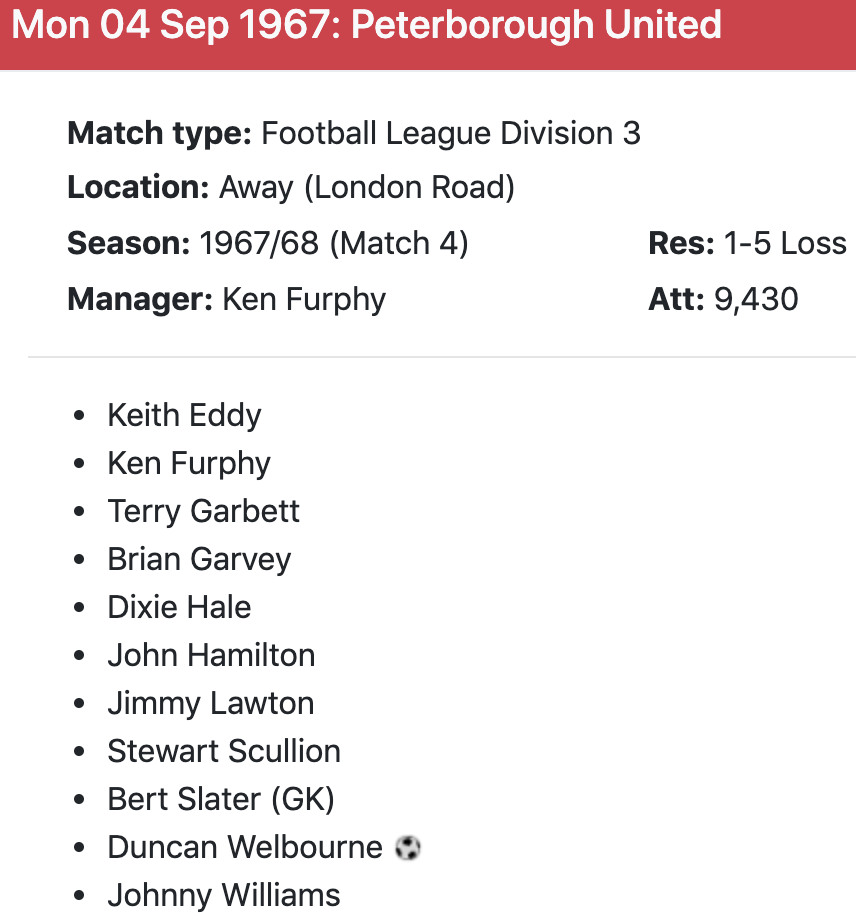Image resolution: width=856 pixels, height=924 pixels.
Task: Open Stewart Scullion player entry
Action: (x=224, y=751)
